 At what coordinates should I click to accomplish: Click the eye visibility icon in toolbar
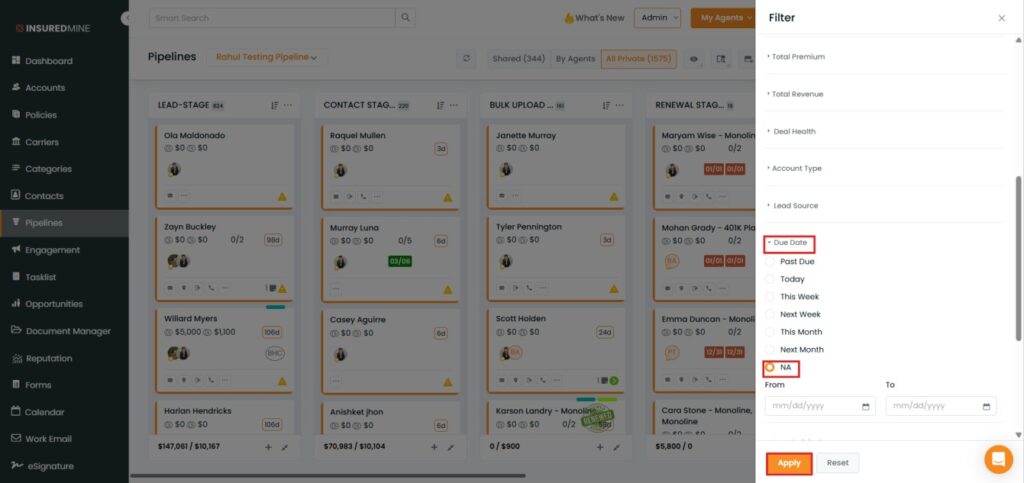pyautogui.click(x=694, y=59)
